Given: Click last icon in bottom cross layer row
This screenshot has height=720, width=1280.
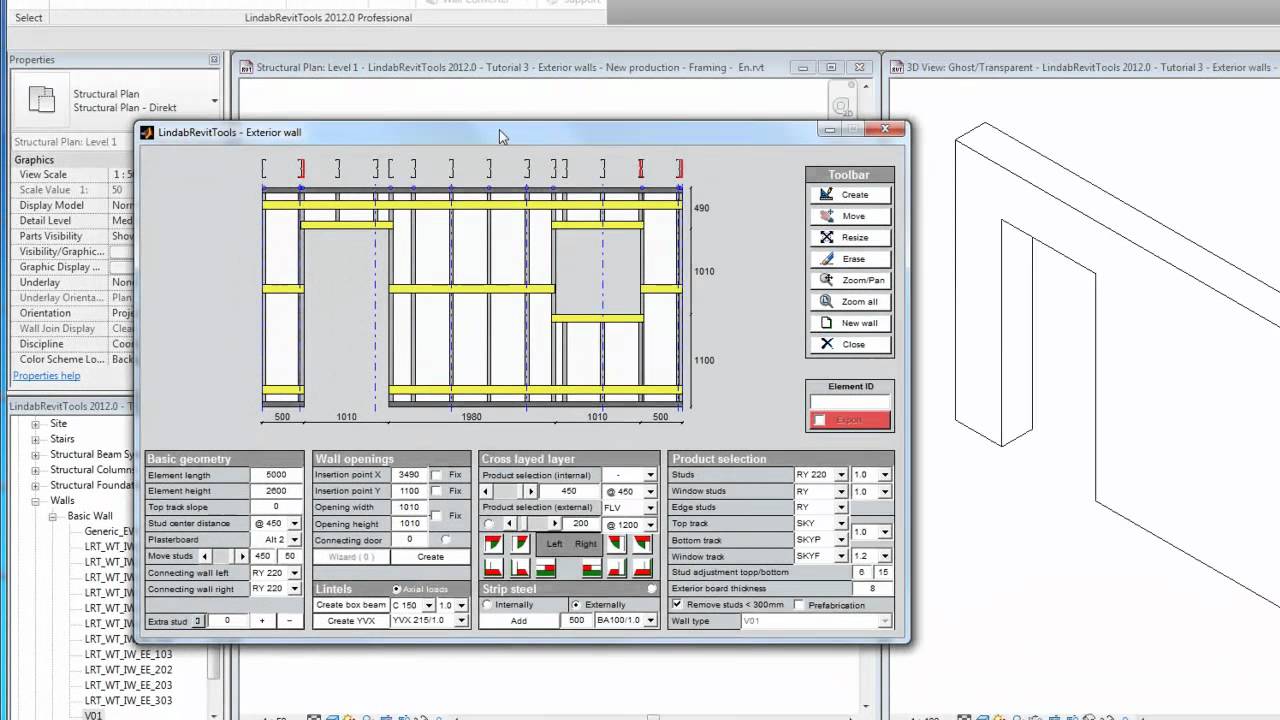Looking at the screenshot, I should click(642, 568).
